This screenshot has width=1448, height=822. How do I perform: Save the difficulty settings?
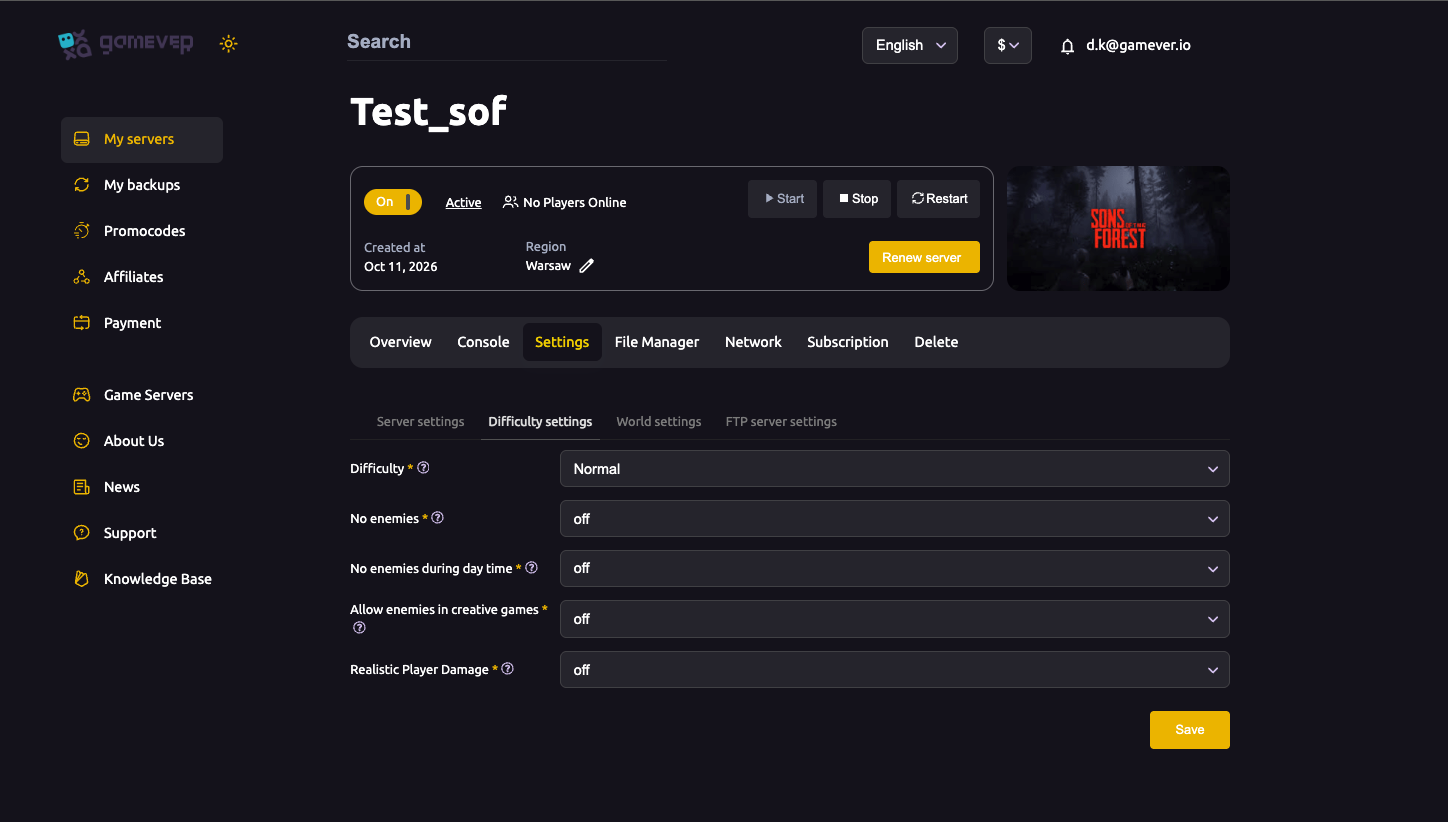point(1190,730)
